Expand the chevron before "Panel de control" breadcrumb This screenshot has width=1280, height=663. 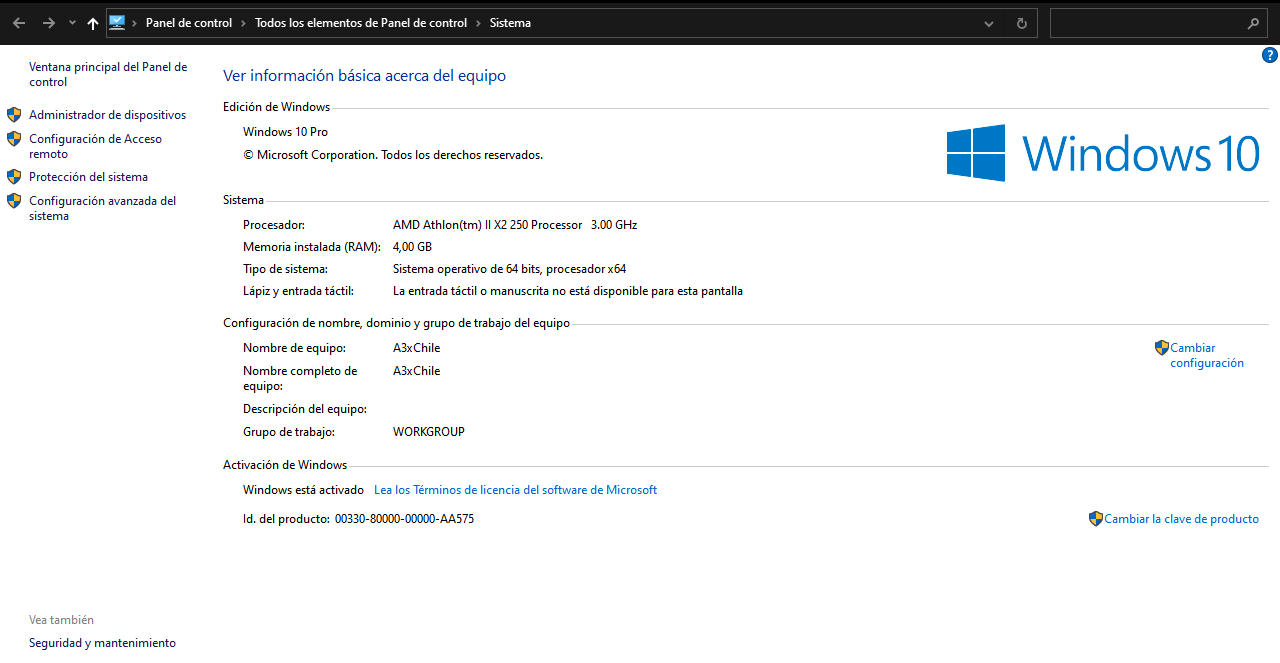(135, 23)
